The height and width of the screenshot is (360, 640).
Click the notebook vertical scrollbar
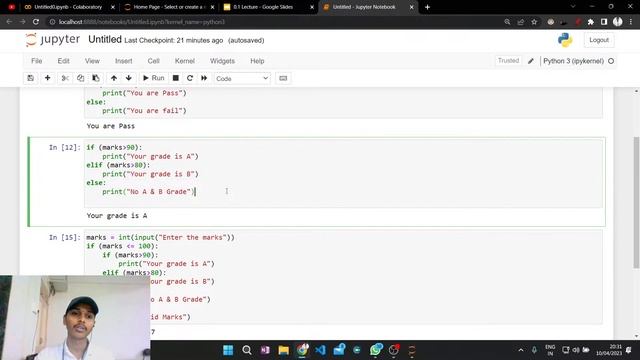[x=636, y=202]
